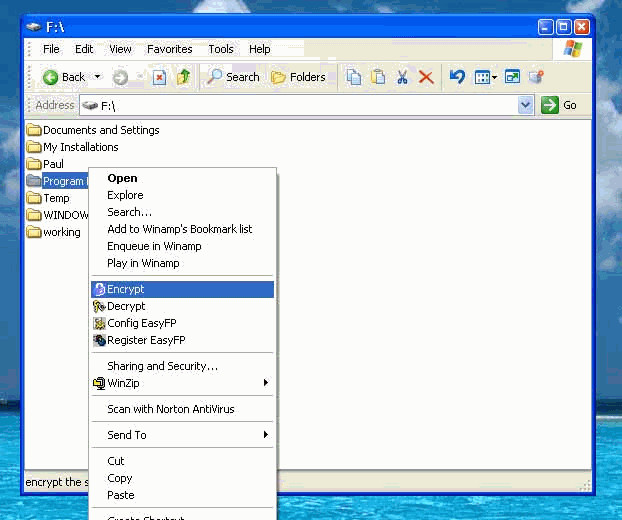Click the Cut scissors toolbar icon
This screenshot has width=622, height=520.
click(402, 77)
